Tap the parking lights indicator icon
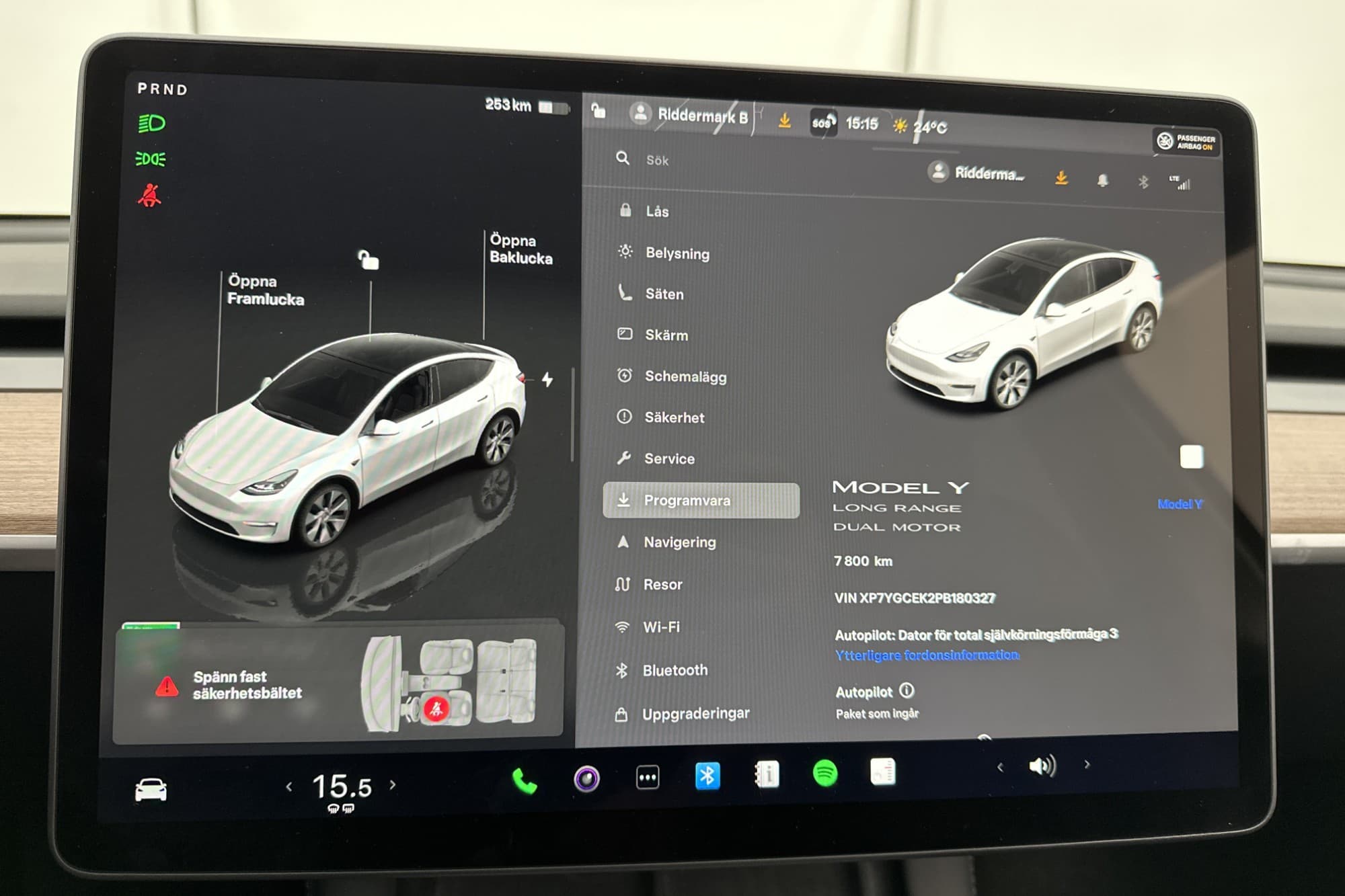This screenshot has width=1345, height=896. 151,159
